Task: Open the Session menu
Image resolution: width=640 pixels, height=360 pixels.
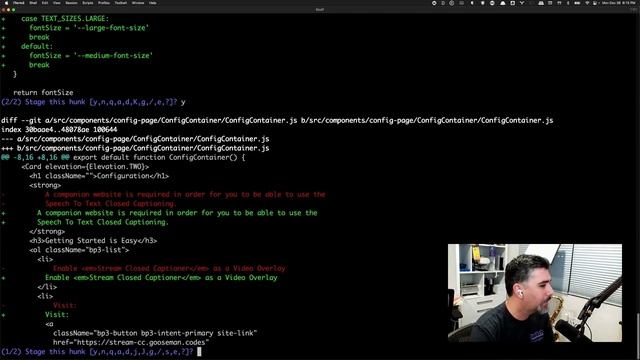Action: click(71, 3)
